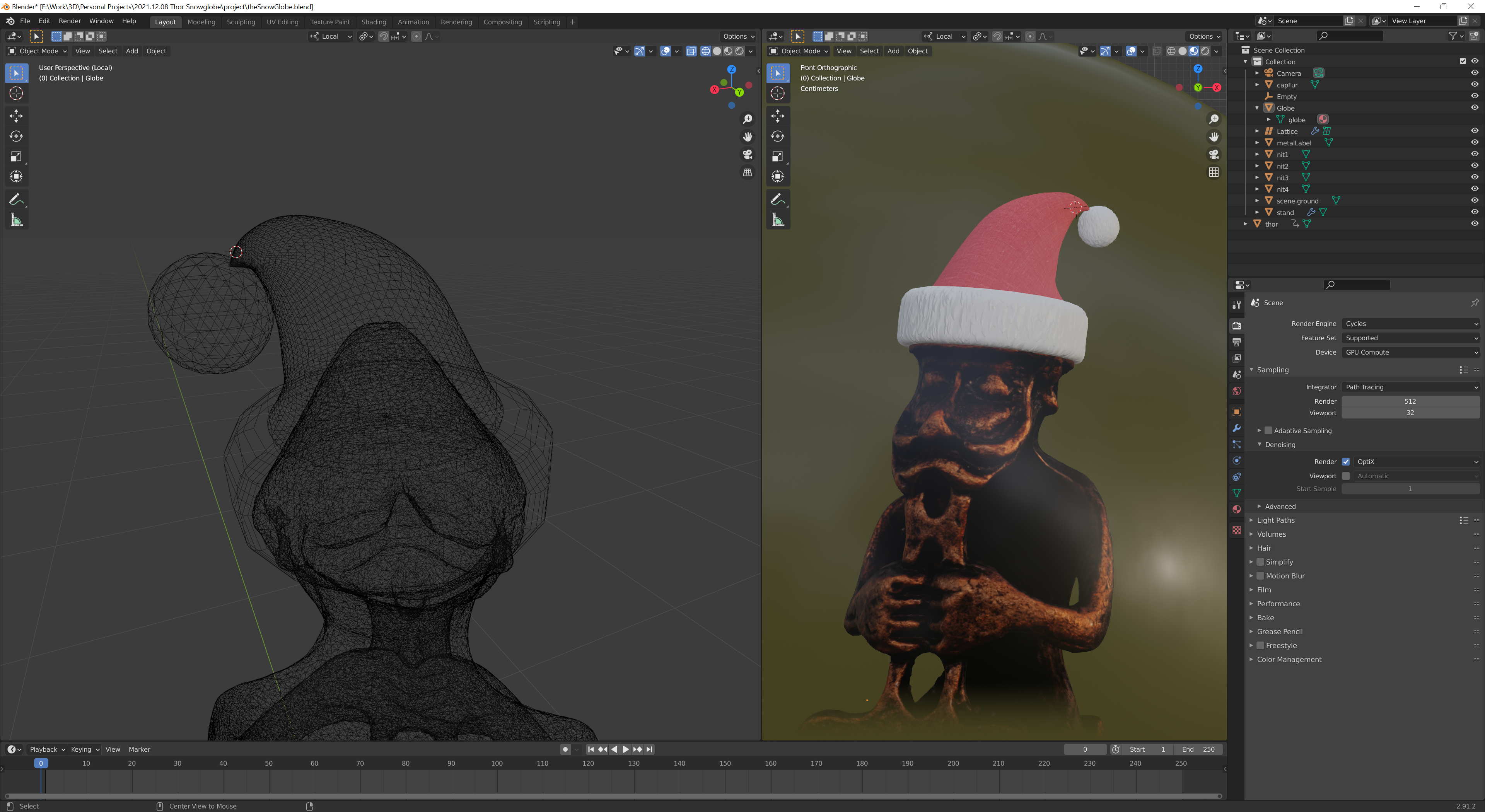Open Modifier properties wrench tab
Image resolution: width=1485 pixels, height=812 pixels.
coord(1236,428)
